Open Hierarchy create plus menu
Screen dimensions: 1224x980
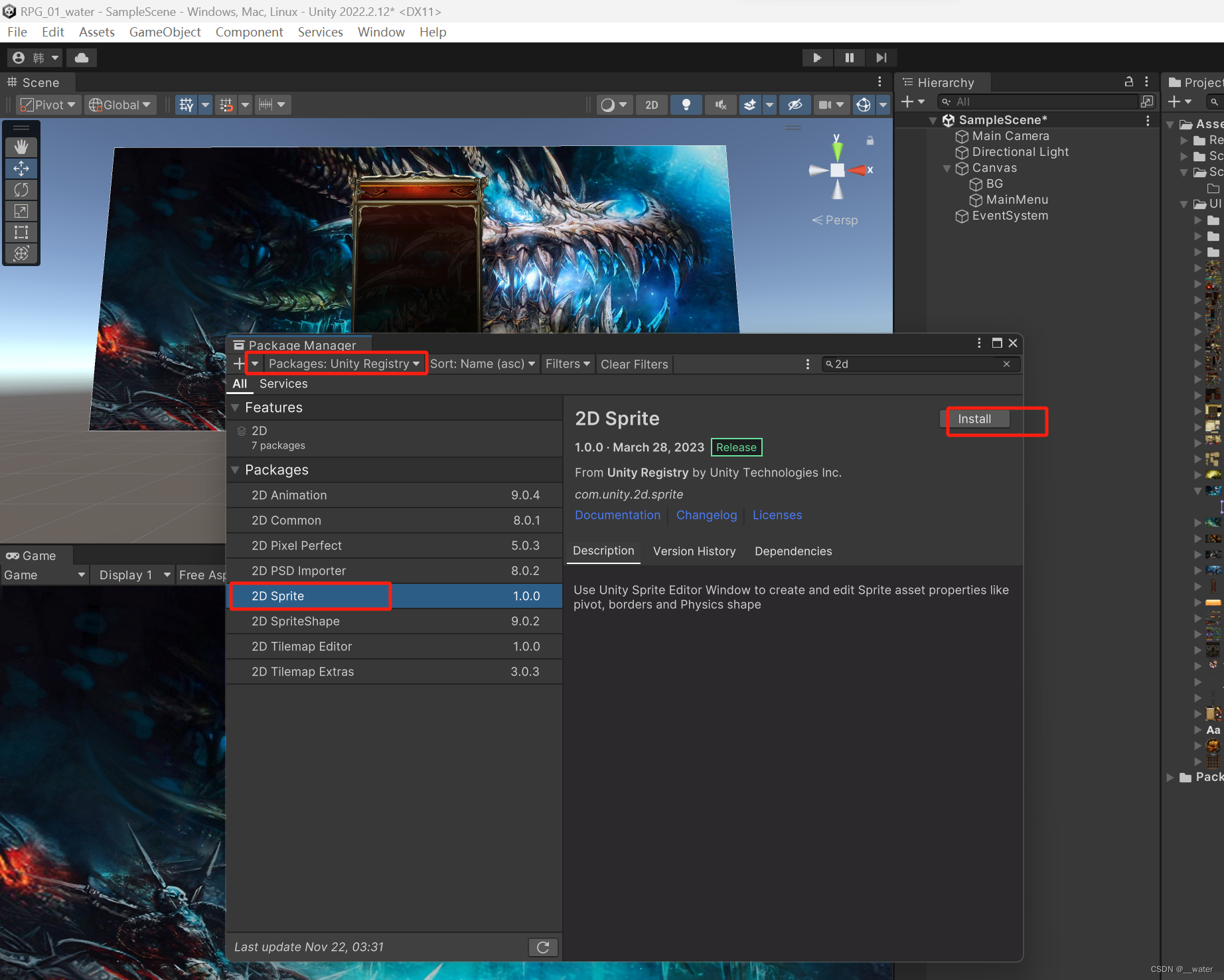(913, 102)
